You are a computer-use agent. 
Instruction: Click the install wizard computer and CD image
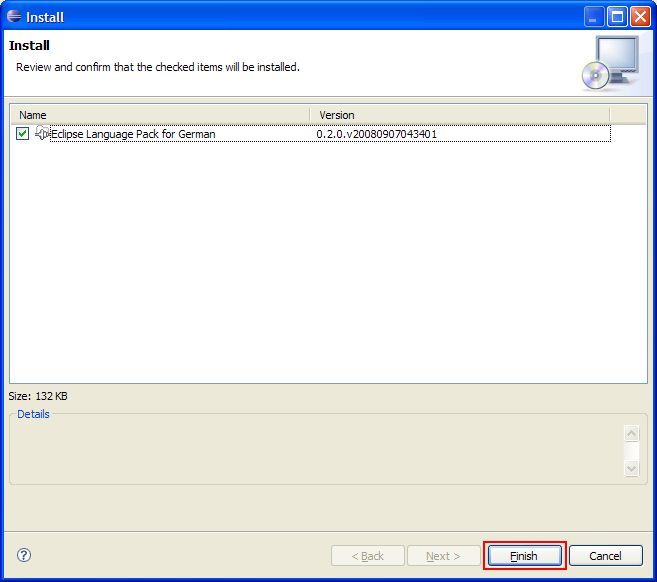[x=611, y=63]
